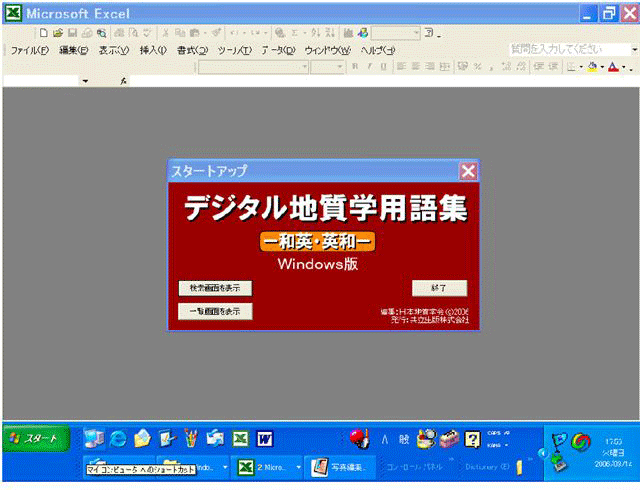Click the Save floppy disk icon
Viewport: 640px width, 490px height.
point(72,33)
